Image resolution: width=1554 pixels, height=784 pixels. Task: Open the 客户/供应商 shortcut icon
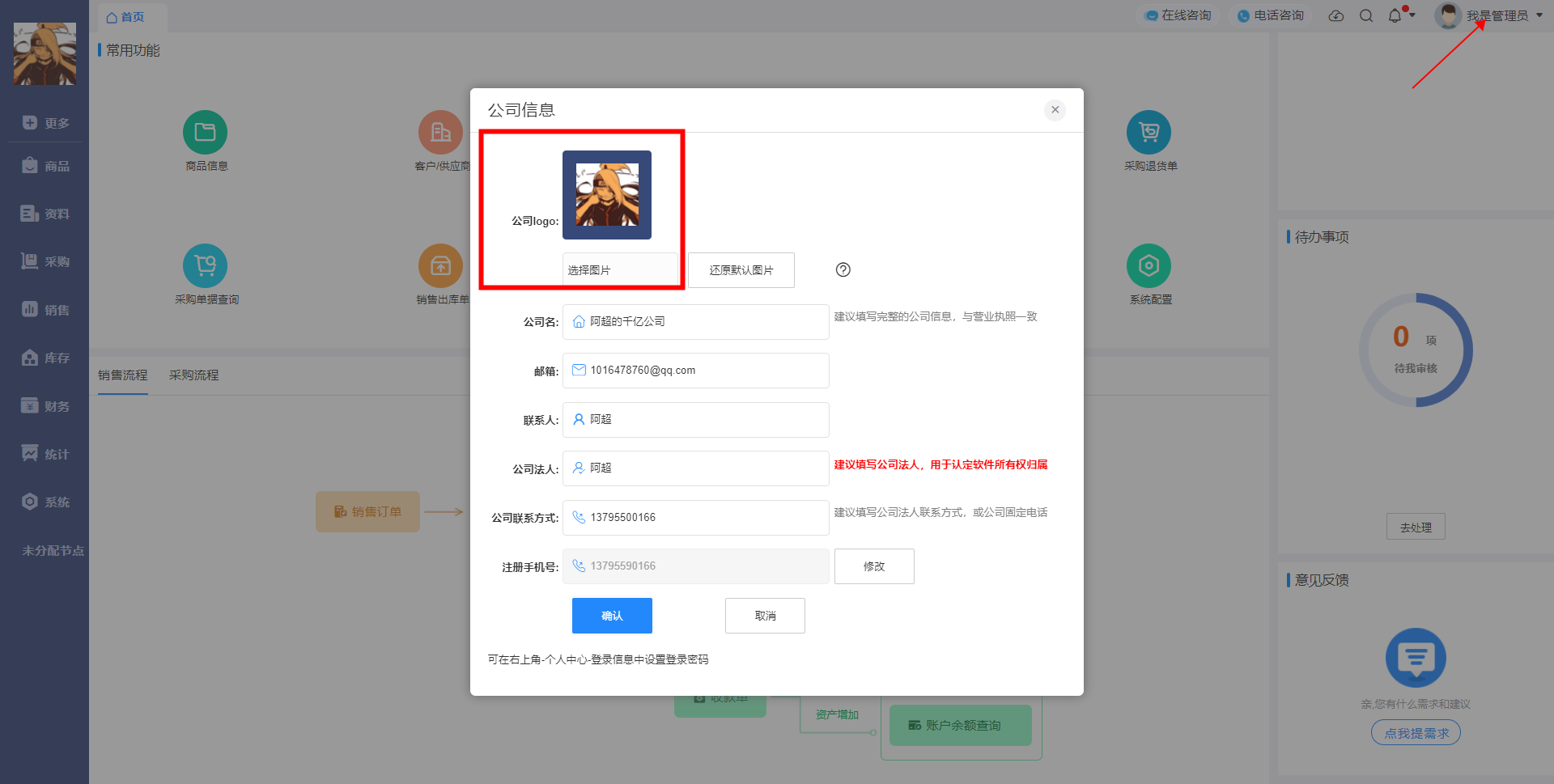pos(440,133)
